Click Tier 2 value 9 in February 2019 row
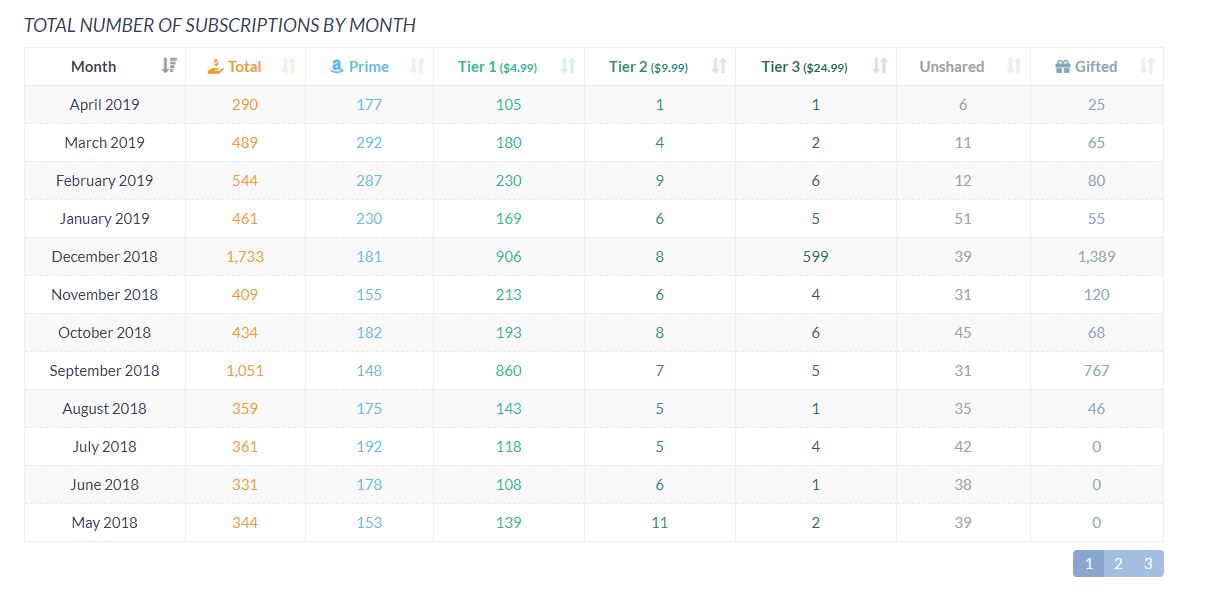The image size is (1213, 594). tap(660, 180)
